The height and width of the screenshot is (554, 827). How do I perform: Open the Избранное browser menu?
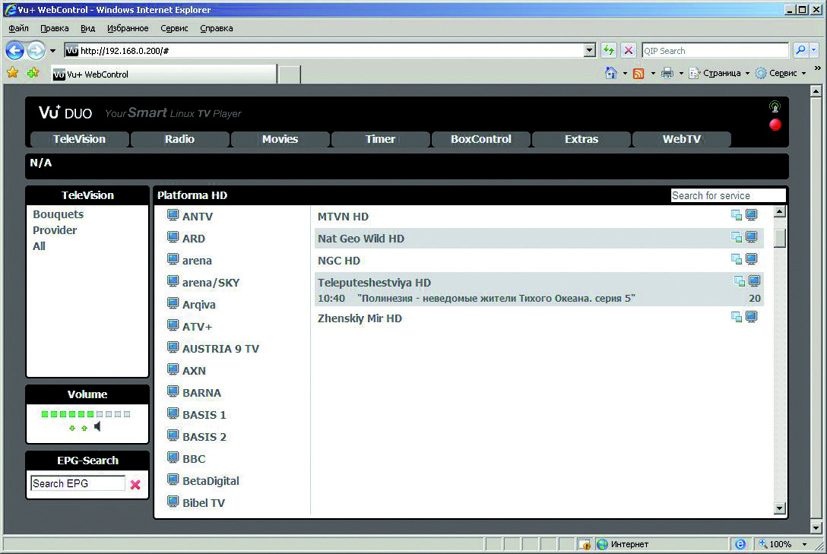128,28
